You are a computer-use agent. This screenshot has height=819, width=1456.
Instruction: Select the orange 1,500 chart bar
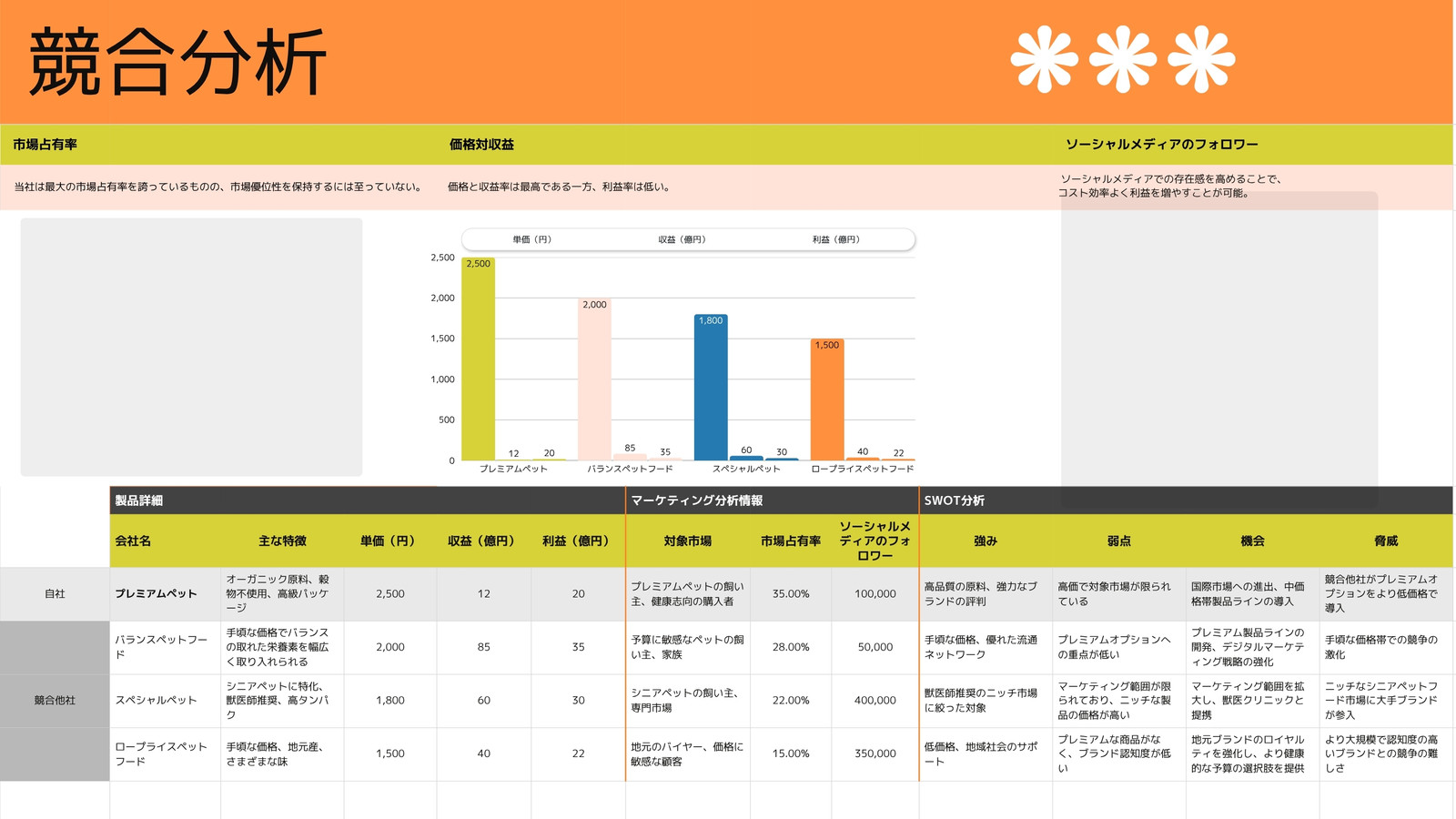click(827, 399)
